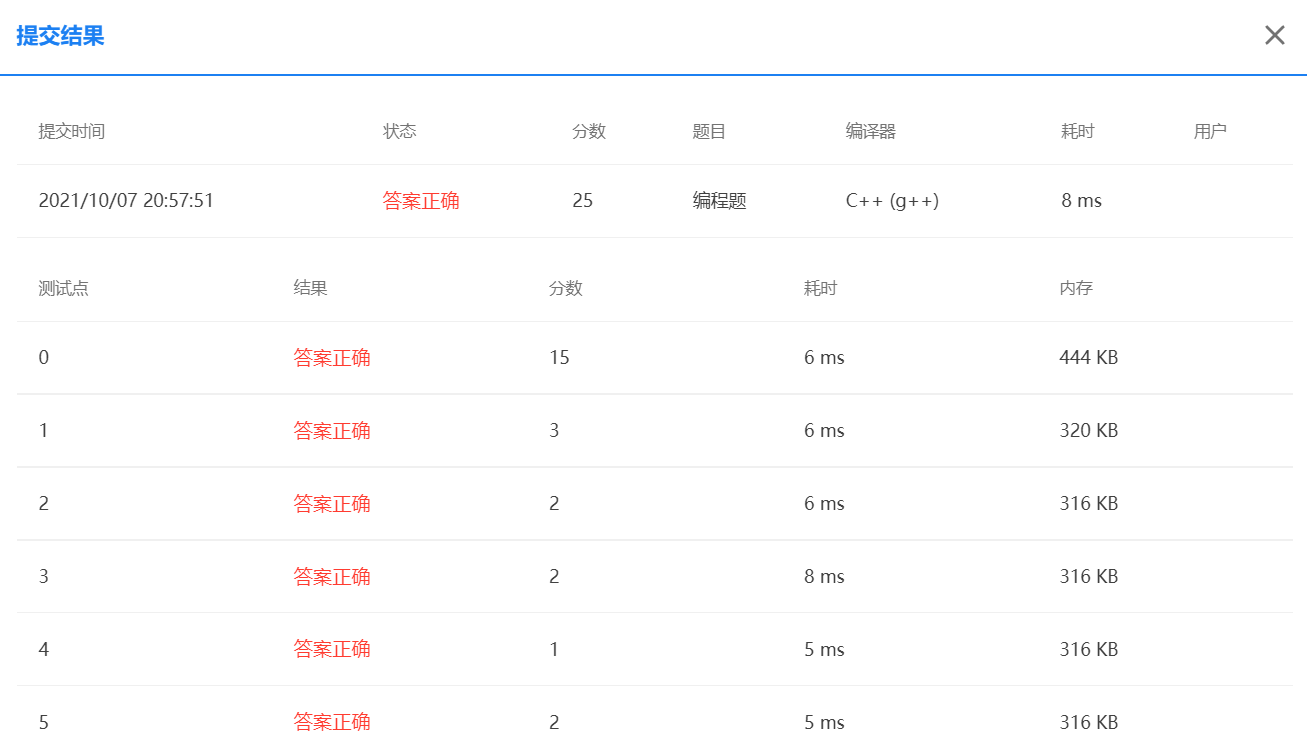This screenshot has width=1307, height=751.
Task: Click 答案正确 result for test point 5
Action: coord(332,722)
